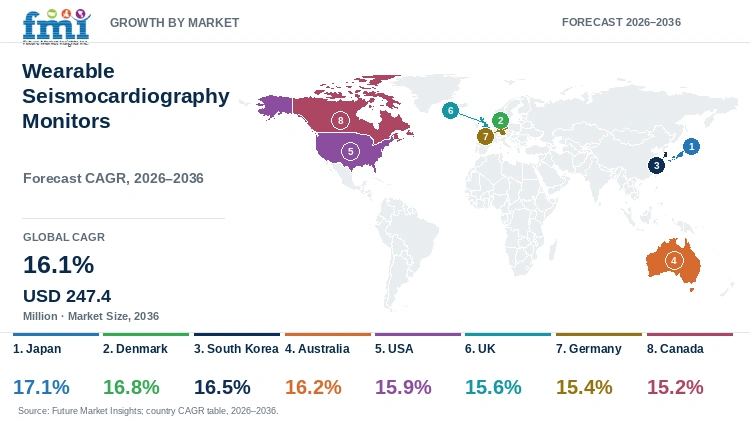Click map marker 1 for Japan
750x421 pixels.
(691, 146)
